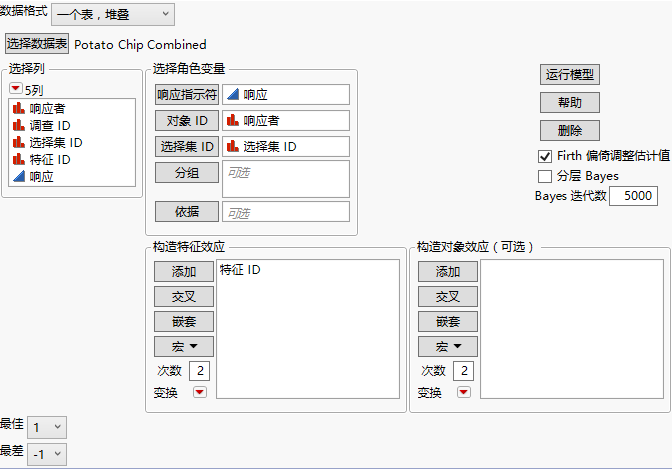Uncheck Firth 偏倚调整估计值 checkbox
Screen dimensions: 672x469
click(545, 156)
